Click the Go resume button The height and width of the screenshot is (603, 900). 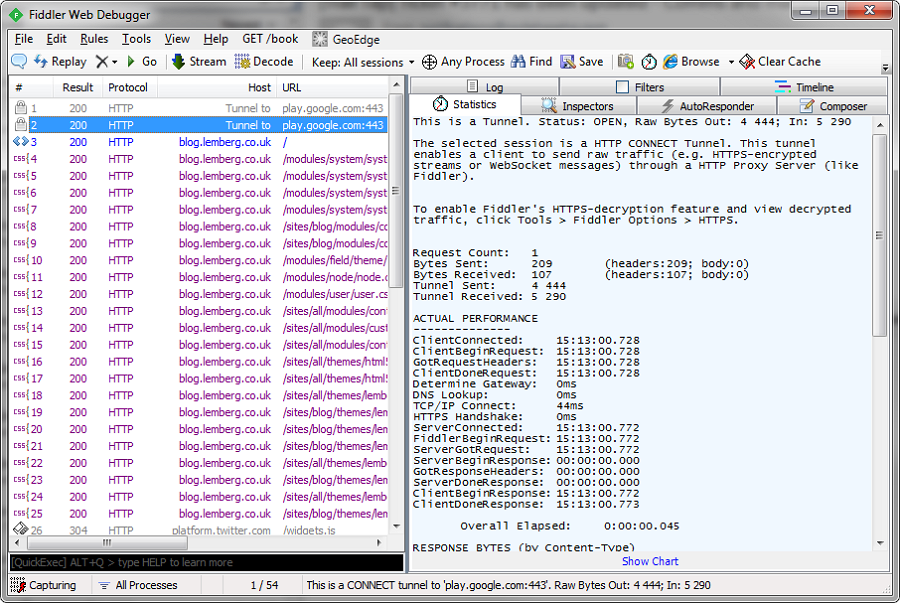[141, 61]
